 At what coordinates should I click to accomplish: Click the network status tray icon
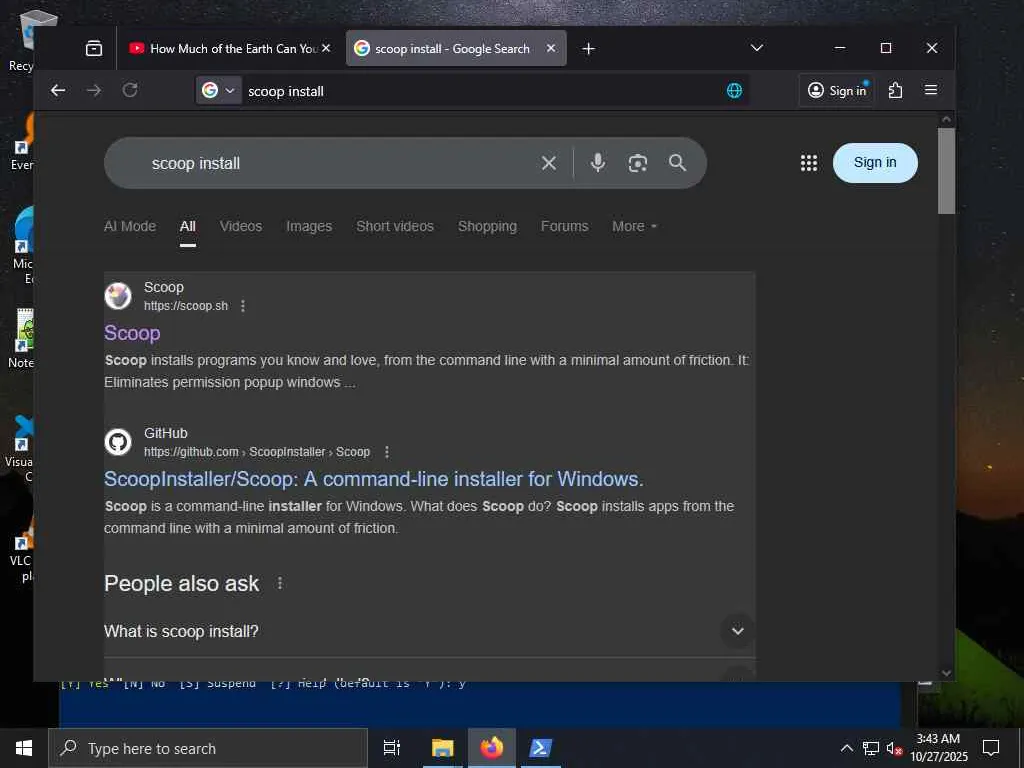coord(871,748)
